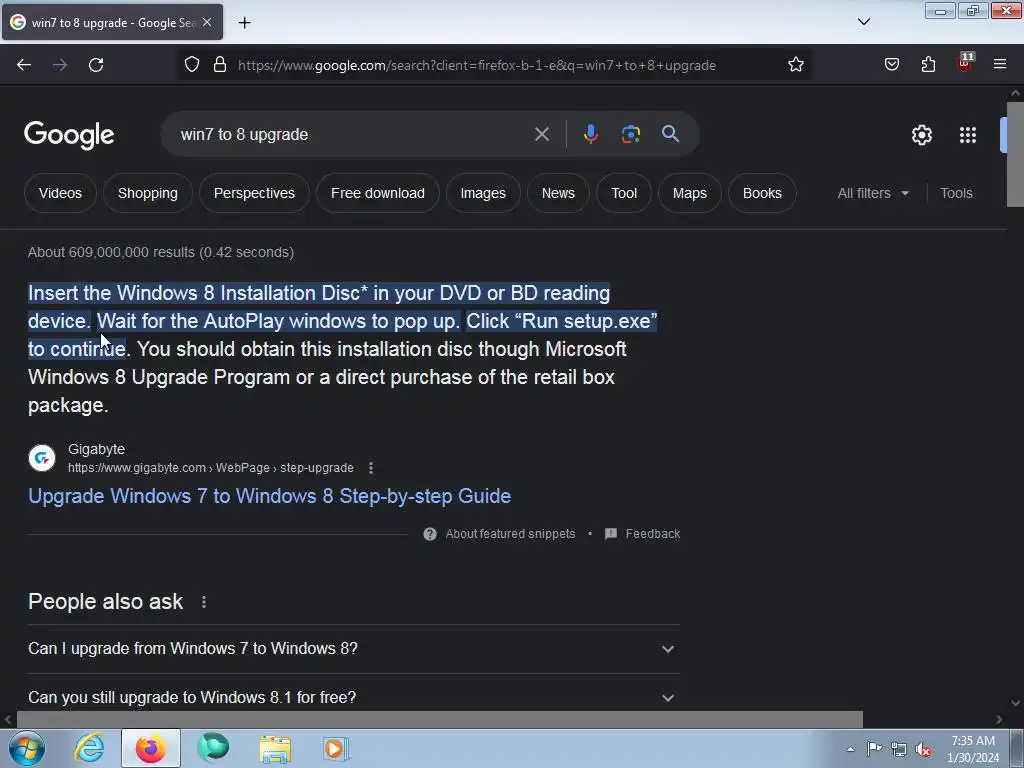Go back to the previous page
The image size is (1024, 768).
[x=24, y=65]
